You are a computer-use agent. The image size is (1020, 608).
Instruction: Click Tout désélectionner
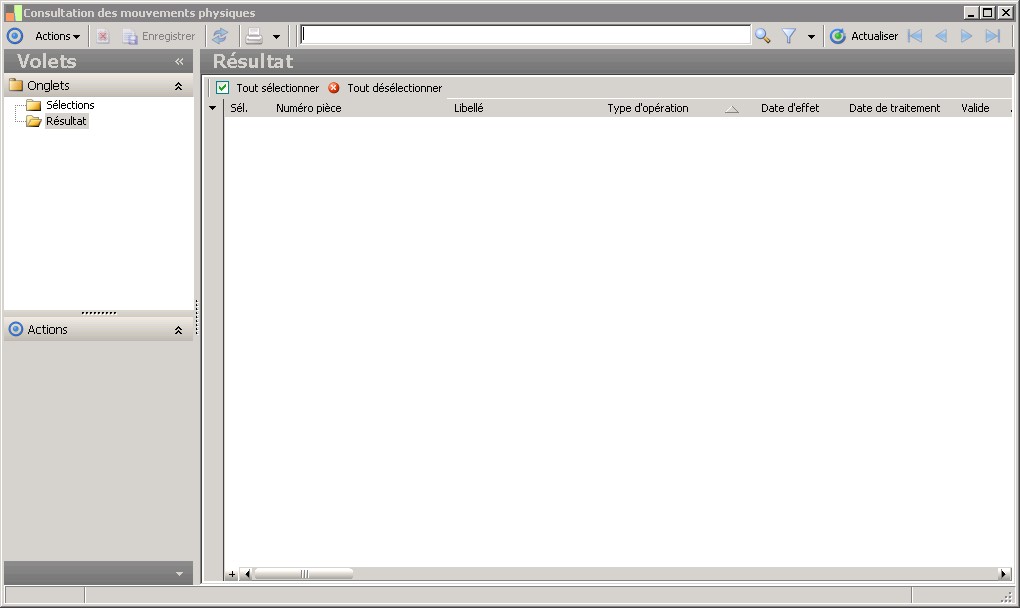(x=385, y=88)
